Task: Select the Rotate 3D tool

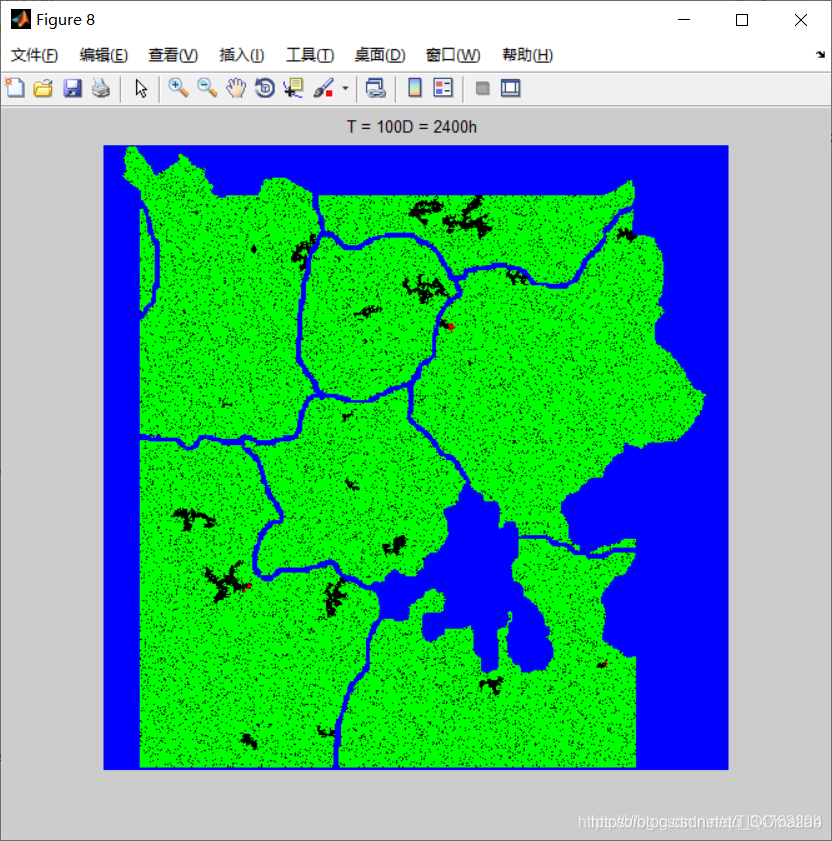Action: 265,88
